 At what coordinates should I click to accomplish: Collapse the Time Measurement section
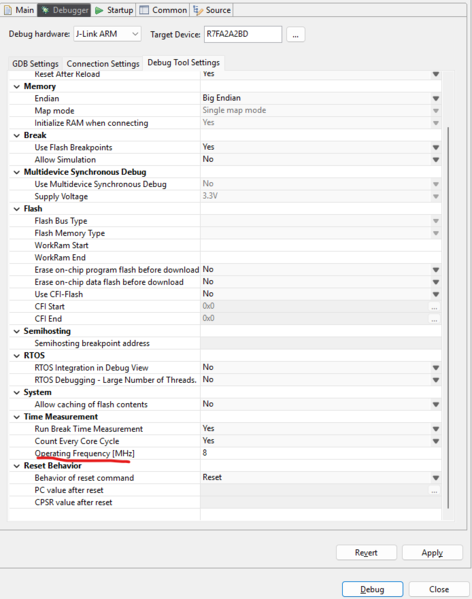click(x=16, y=417)
